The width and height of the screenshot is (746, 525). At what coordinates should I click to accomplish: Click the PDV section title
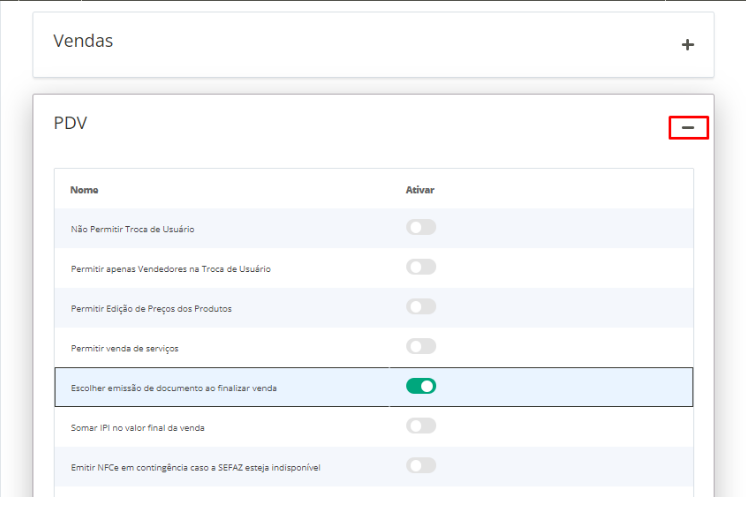[70, 123]
